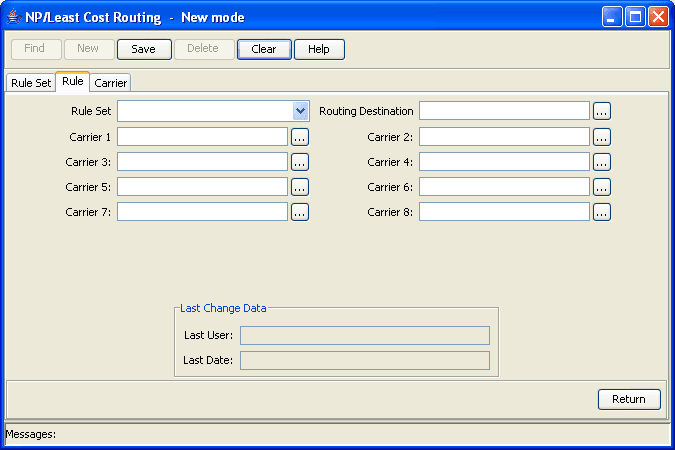Open the Carrier 6 lookup button

point(602,187)
